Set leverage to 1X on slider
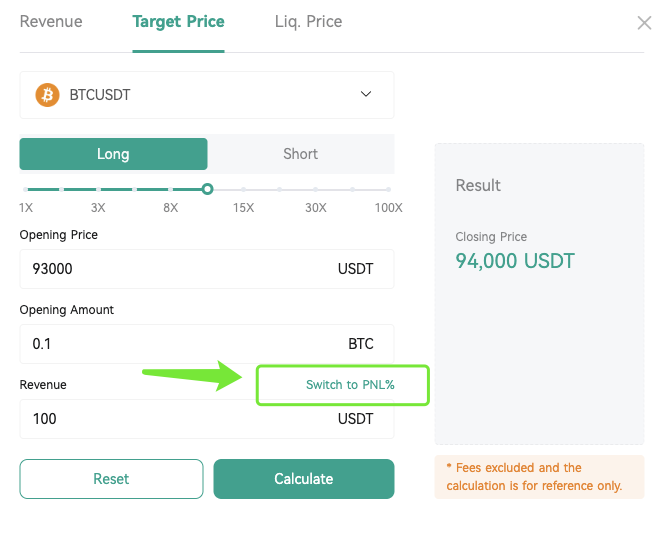This screenshot has width=665, height=559. coord(25,190)
